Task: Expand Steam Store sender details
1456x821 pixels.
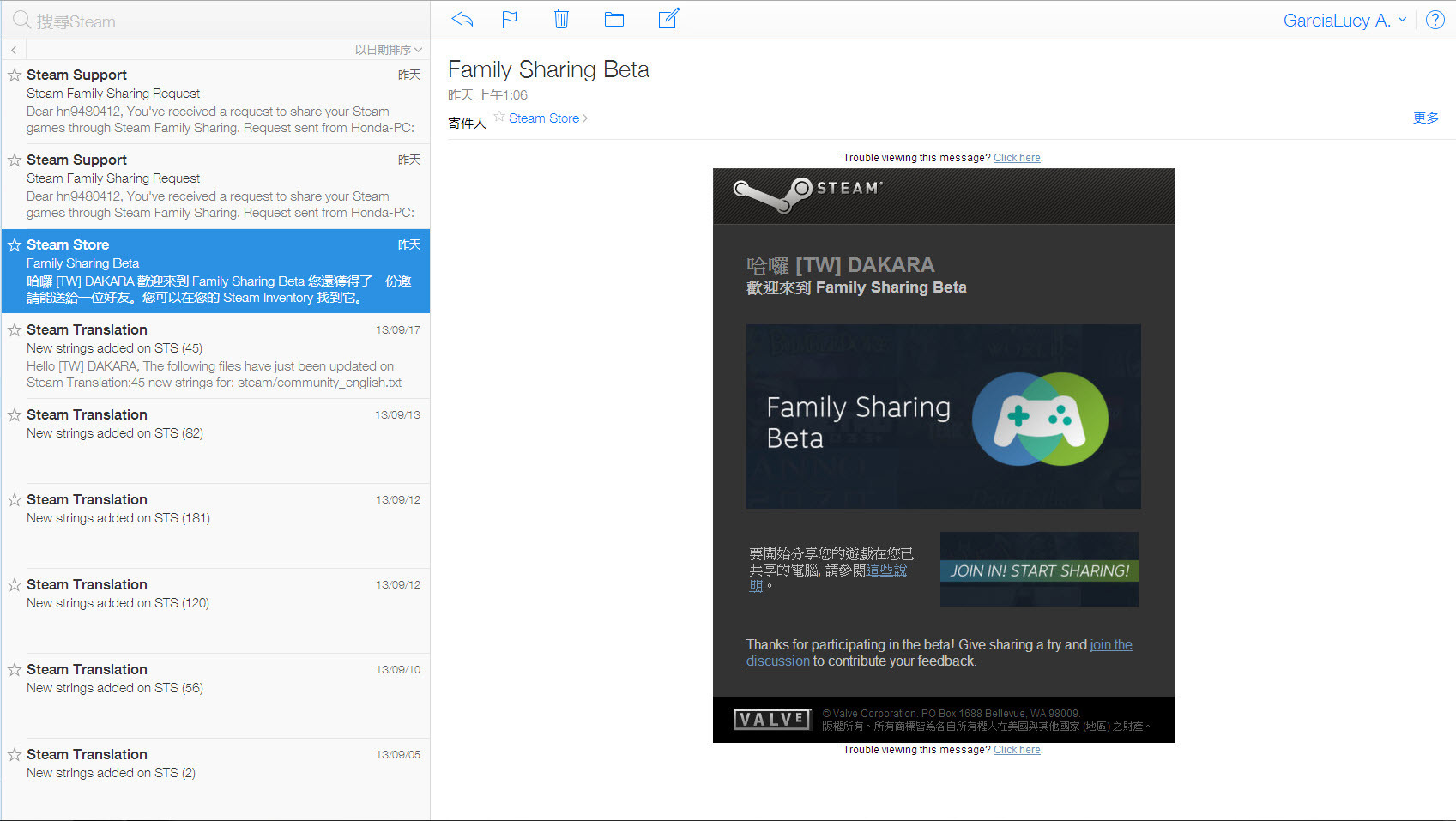Action: click(x=548, y=118)
